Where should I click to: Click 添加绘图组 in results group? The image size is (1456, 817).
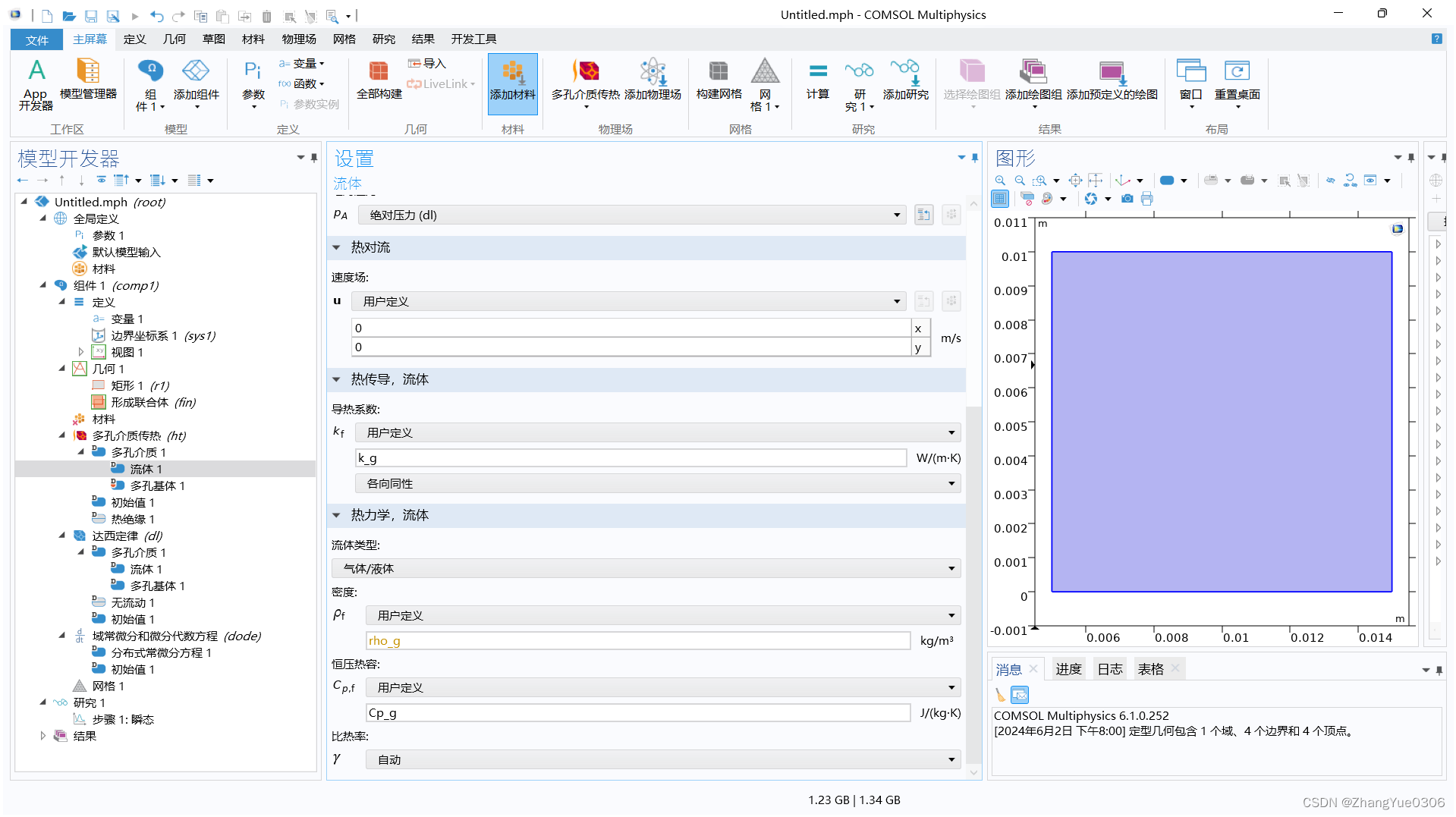tap(1033, 83)
